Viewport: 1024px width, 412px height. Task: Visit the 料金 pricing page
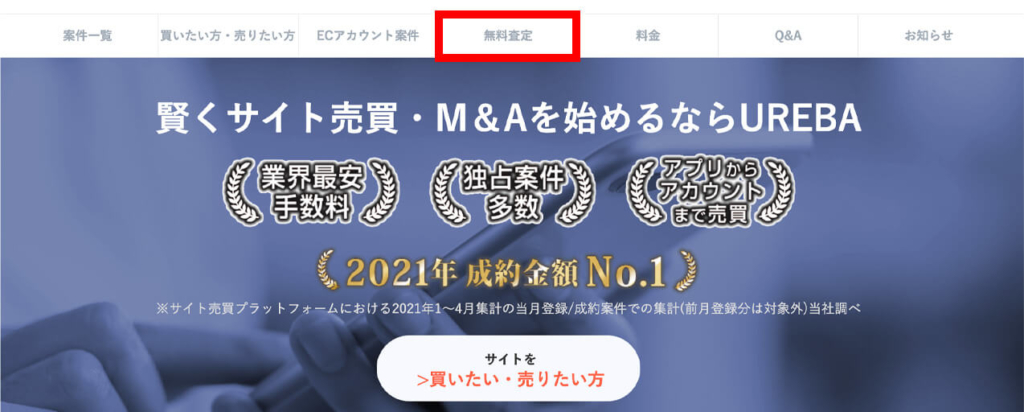click(647, 36)
